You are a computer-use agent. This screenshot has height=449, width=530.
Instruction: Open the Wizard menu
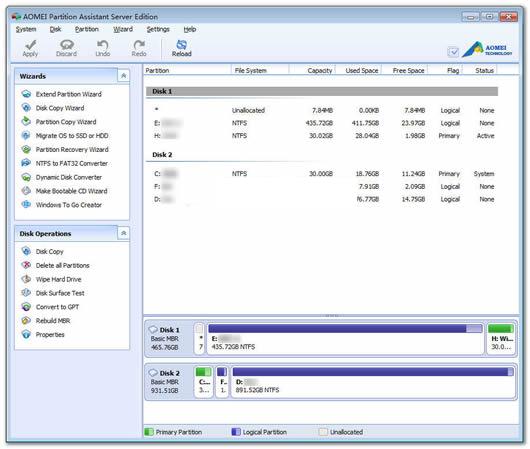point(123,29)
